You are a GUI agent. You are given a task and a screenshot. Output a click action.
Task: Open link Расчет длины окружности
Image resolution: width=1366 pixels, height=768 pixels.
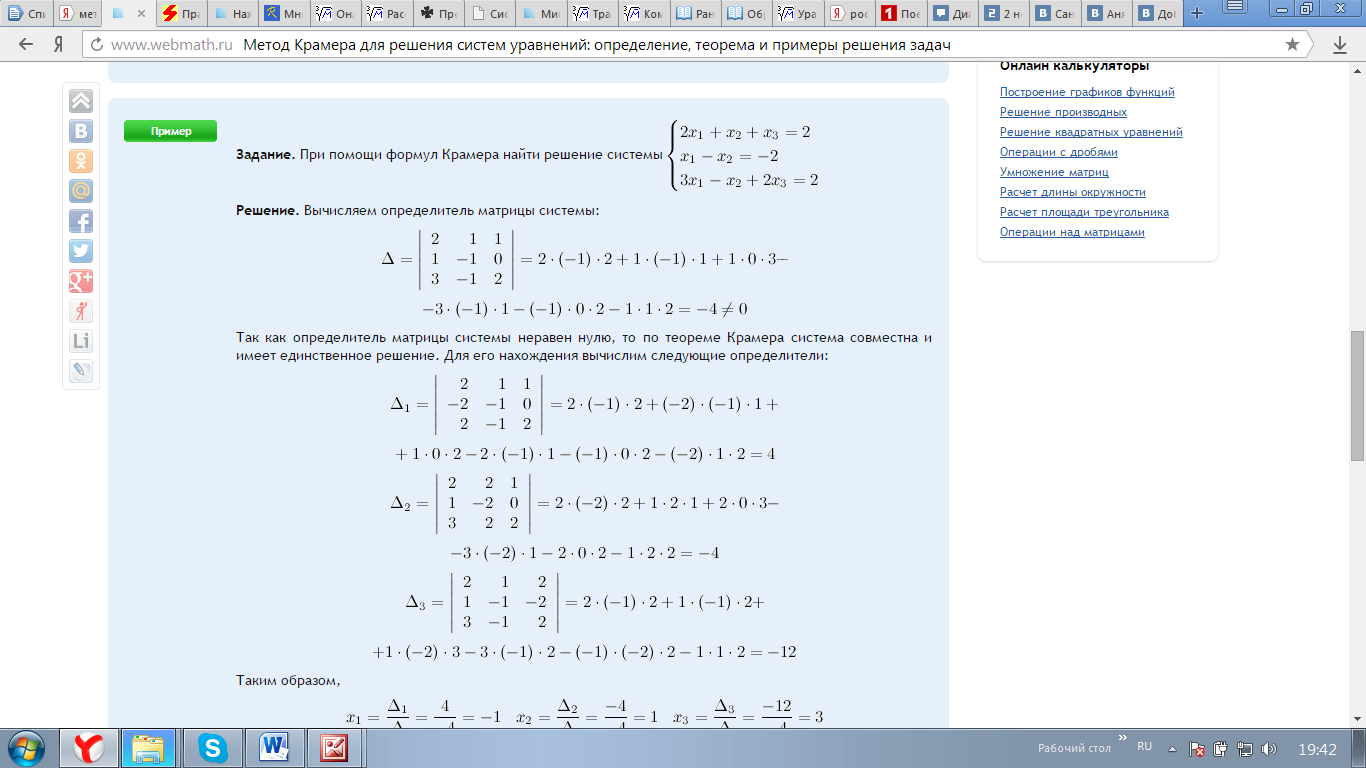tap(1073, 192)
